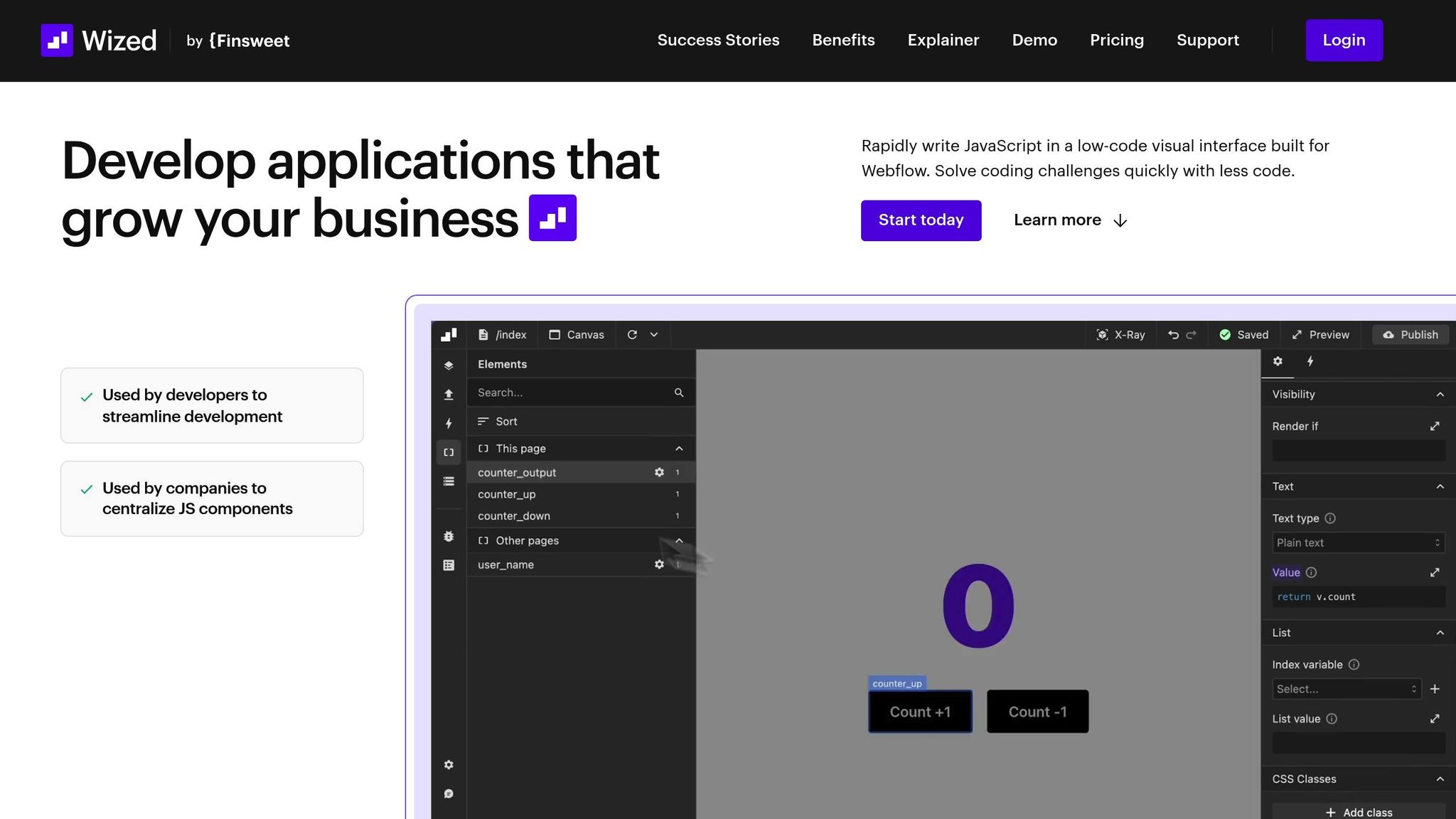Go to Benefits section

coord(843,41)
